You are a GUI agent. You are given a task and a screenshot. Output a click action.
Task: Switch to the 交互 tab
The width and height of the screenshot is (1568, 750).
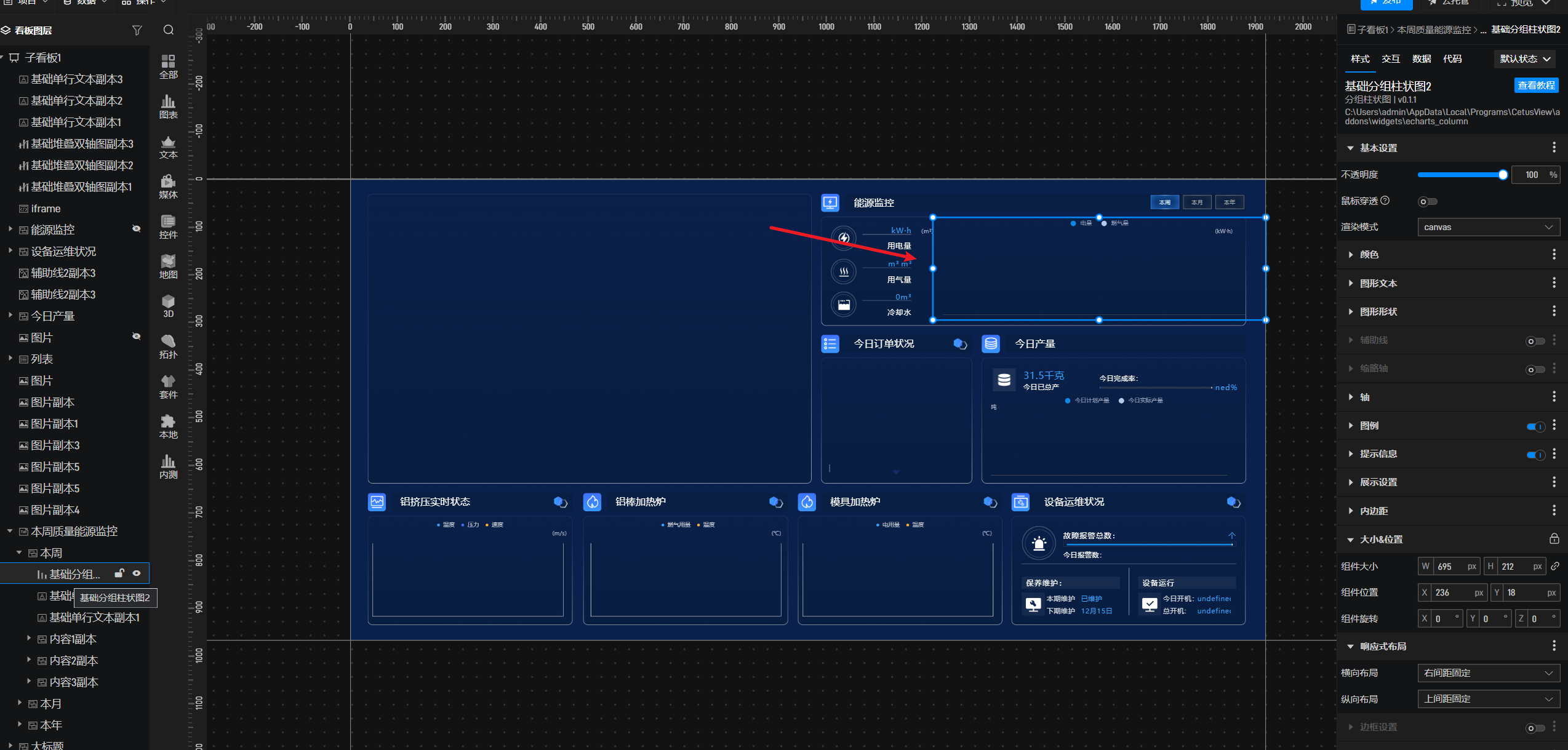coord(1390,59)
